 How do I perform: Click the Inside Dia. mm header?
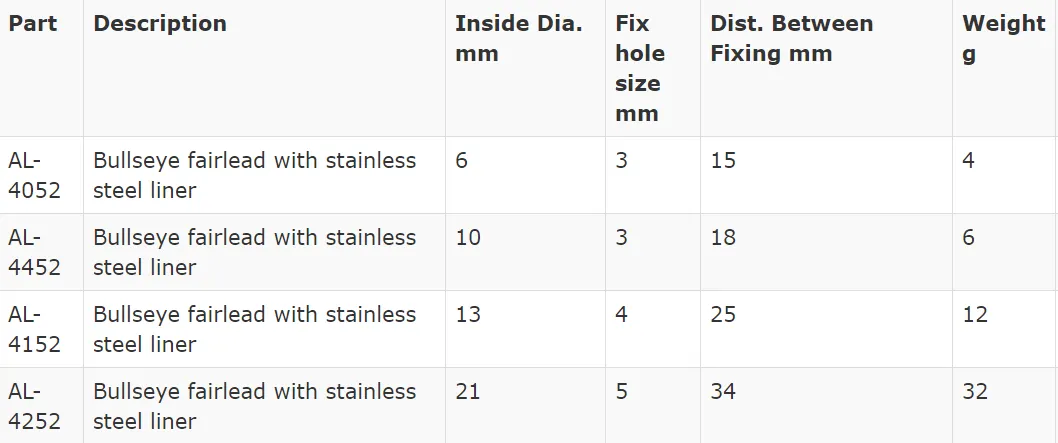pos(519,39)
